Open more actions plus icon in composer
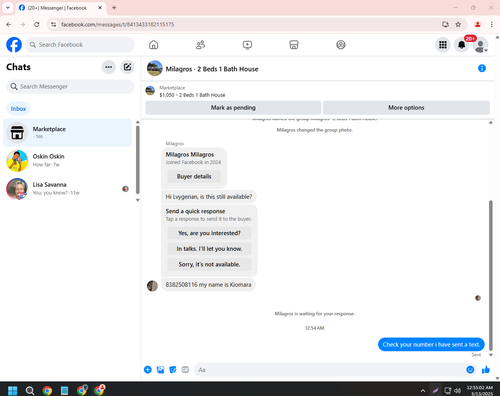 [148, 370]
